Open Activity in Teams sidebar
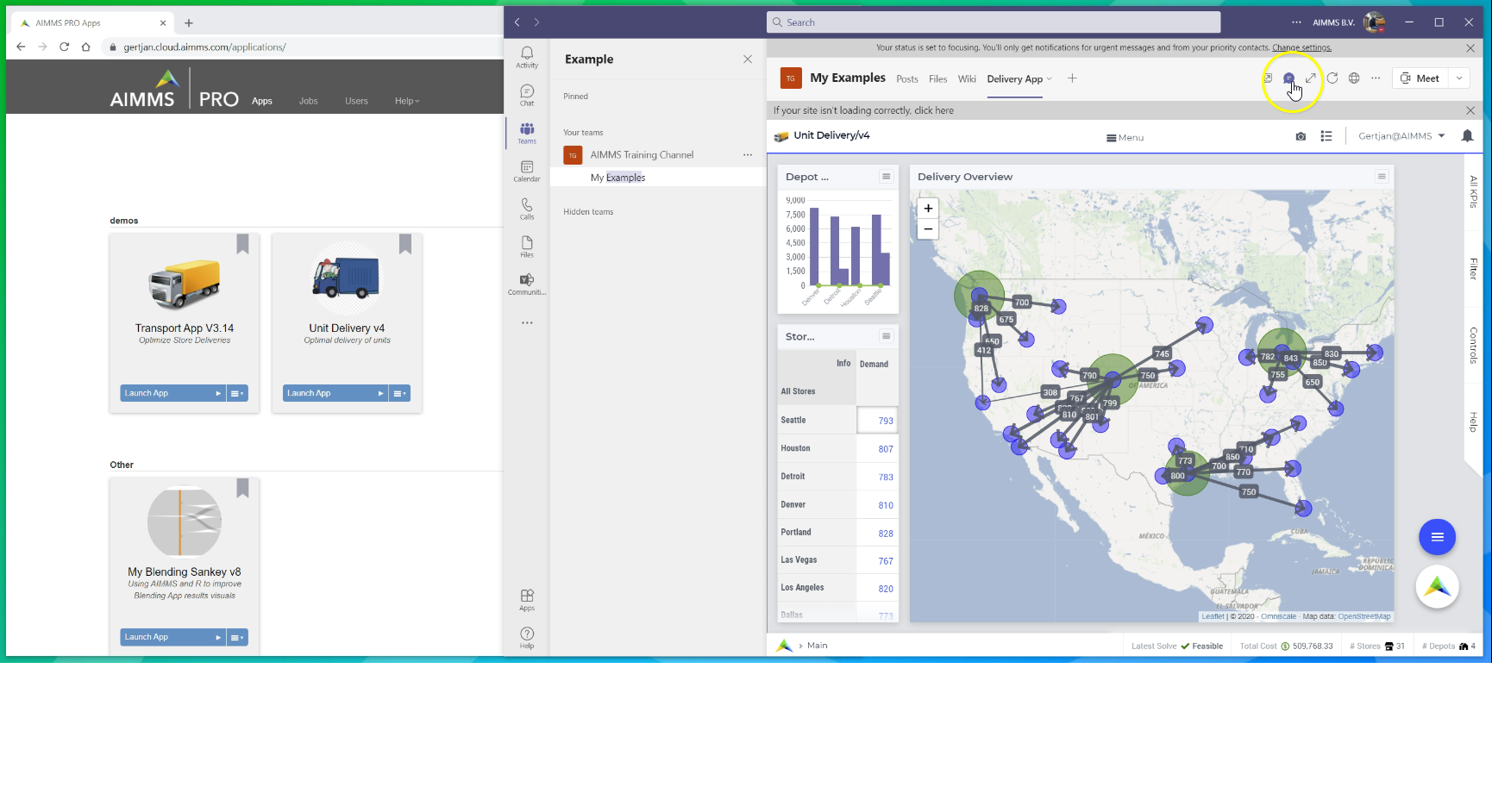The image size is (1492, 812). pyautogui.click(x=527, y=57)
